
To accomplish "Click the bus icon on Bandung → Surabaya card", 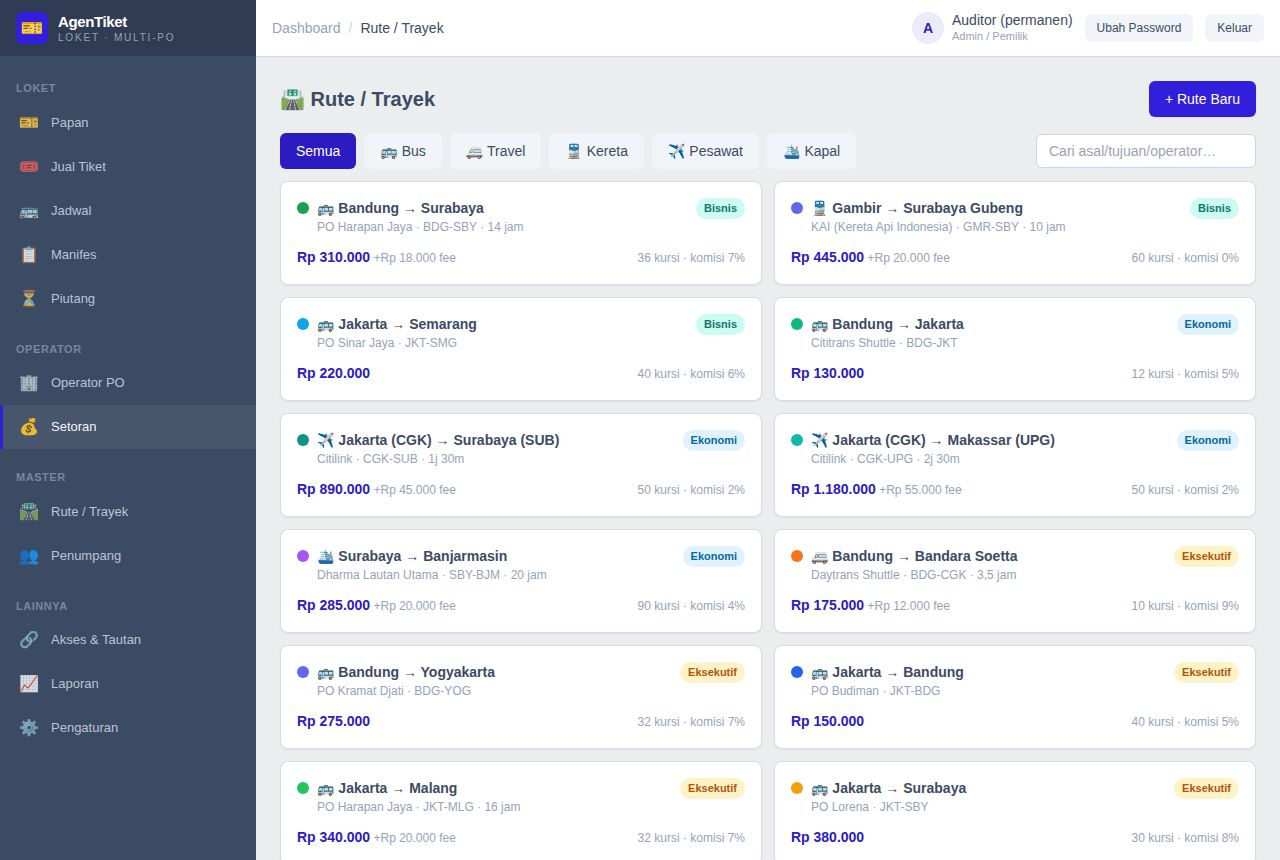I will (326, 208).
